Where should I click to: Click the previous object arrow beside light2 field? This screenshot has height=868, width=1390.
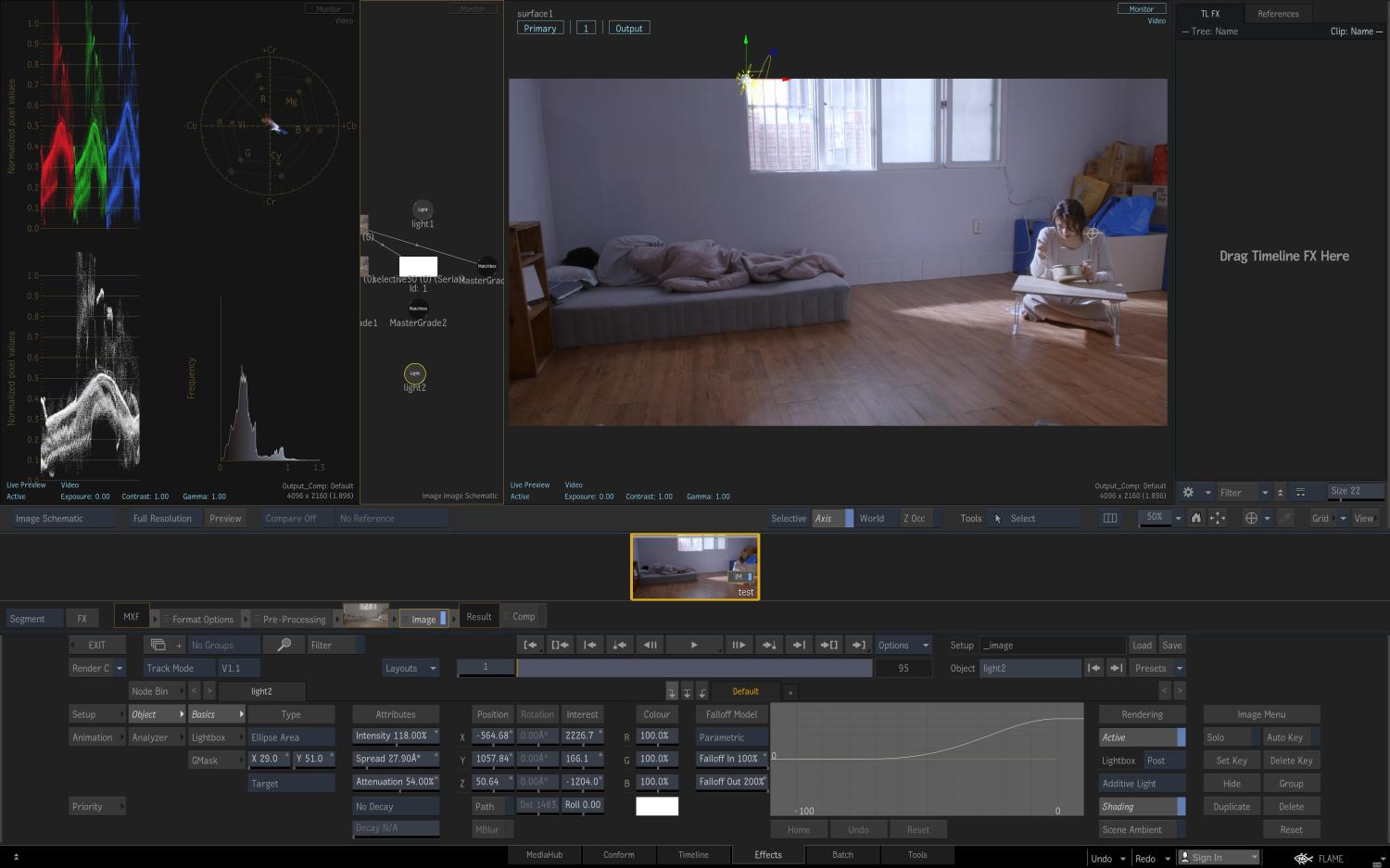point(1094,668)
